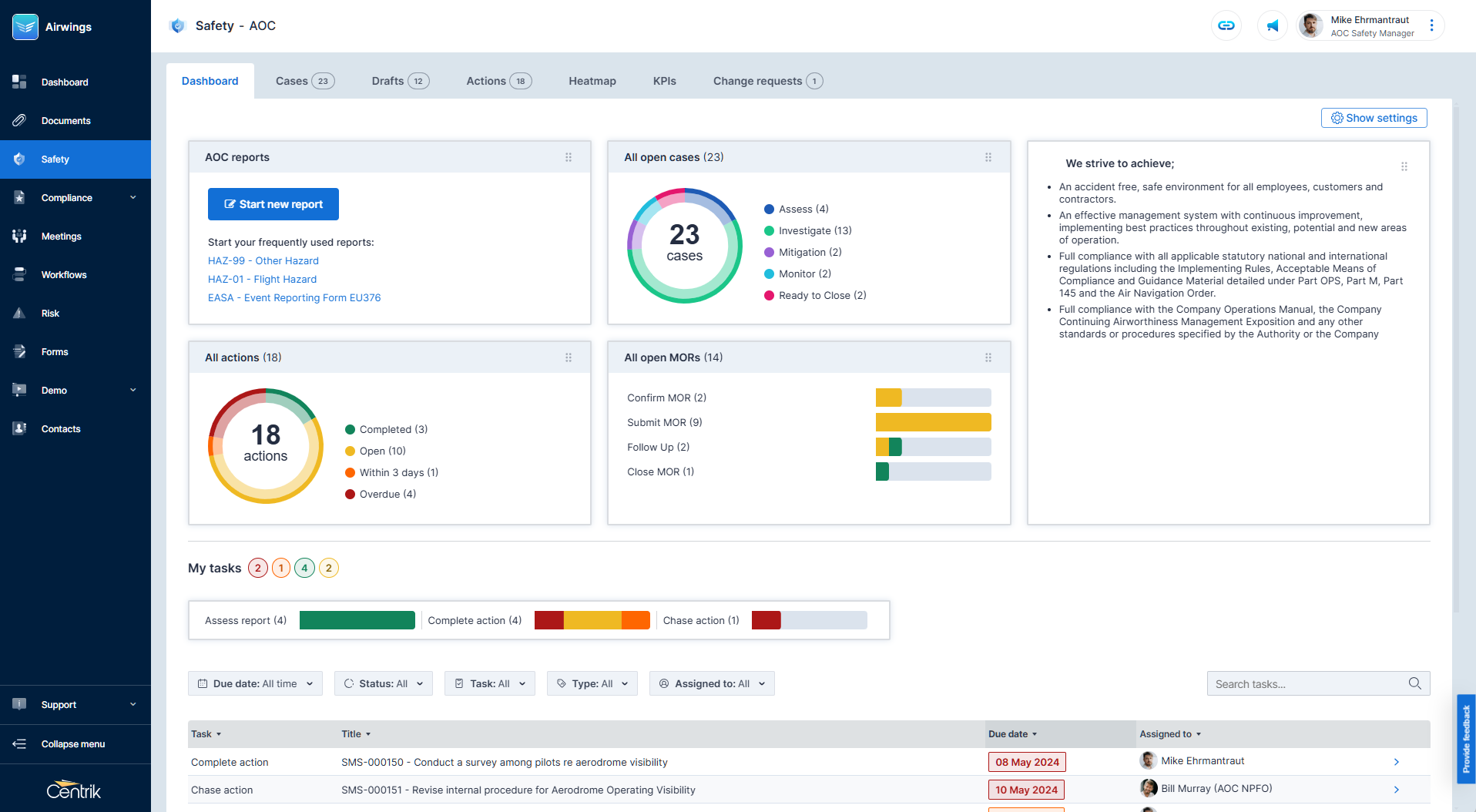Expand the Compliance sidebar menu
1476x812 pixels.
click(75, 198)
